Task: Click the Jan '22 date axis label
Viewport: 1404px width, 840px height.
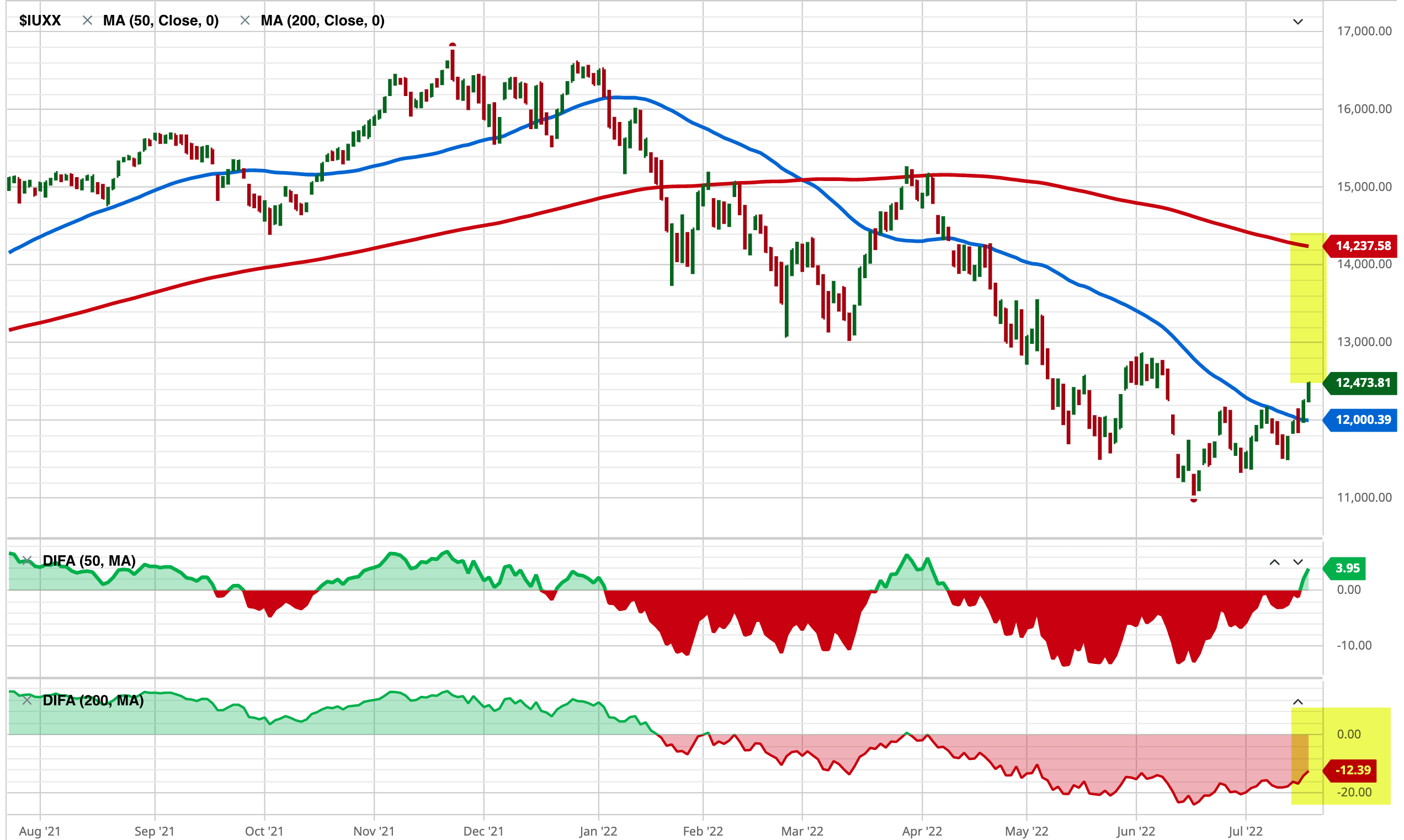Action: click(x=598, y=831)
